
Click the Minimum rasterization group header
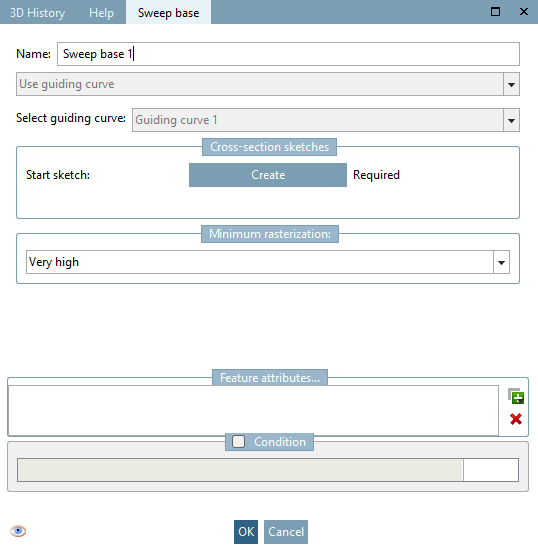270,234
